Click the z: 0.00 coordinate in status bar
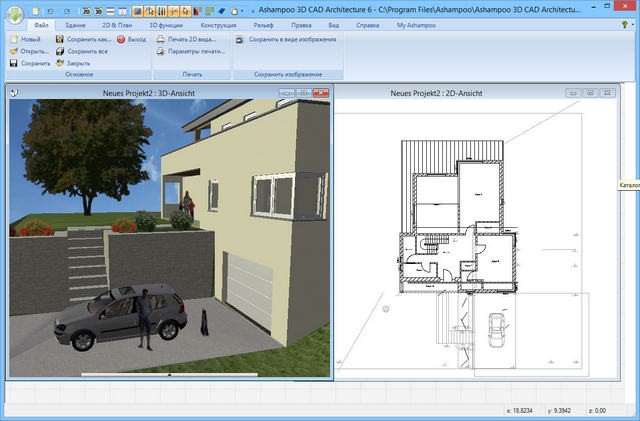This screenshot has width=640, height=421. point(598,410)
